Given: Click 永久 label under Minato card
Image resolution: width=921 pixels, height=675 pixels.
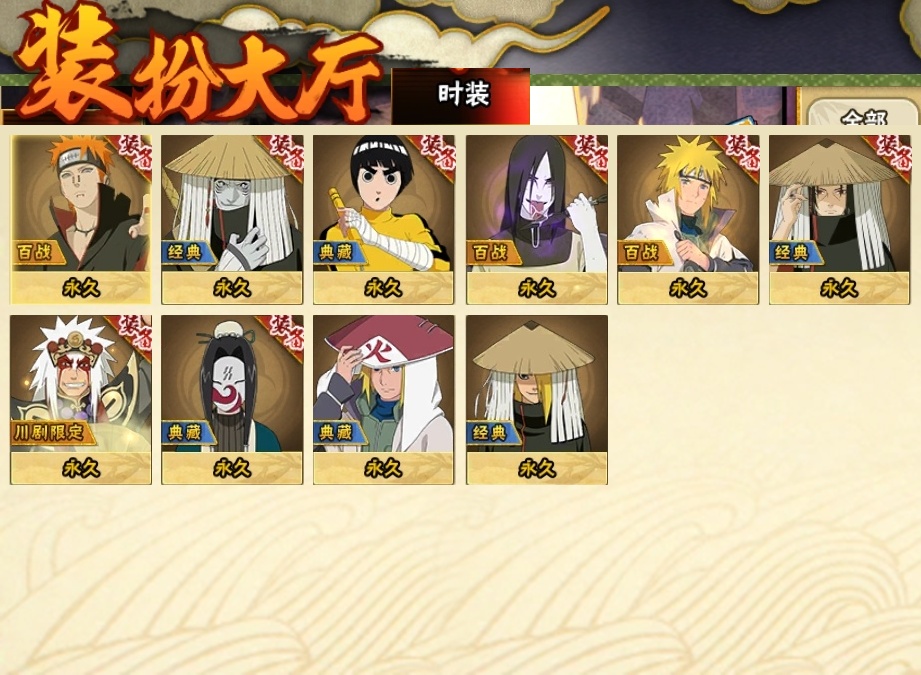Looking at the screenshot, I should (688, 288).
